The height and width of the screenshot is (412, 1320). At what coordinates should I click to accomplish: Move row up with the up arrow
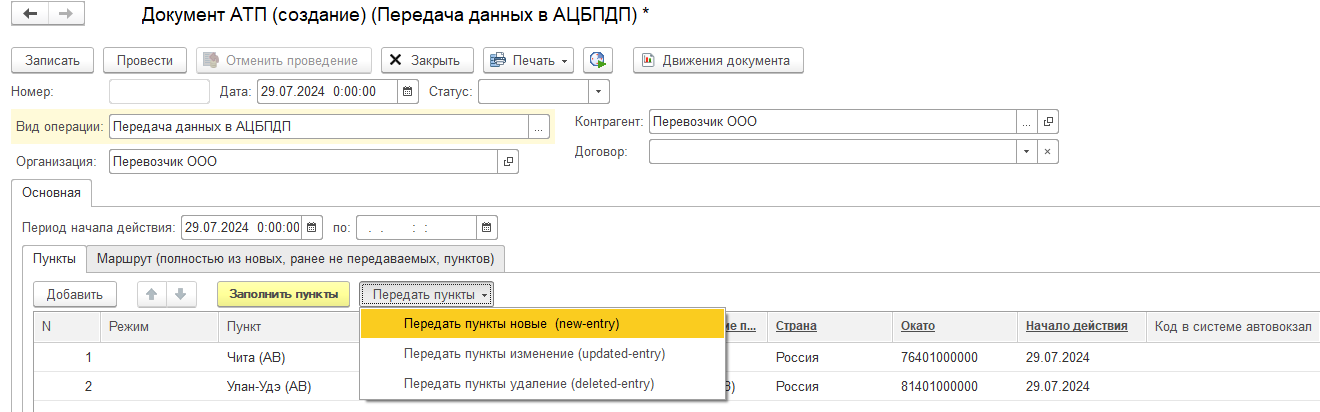[153, 294]
